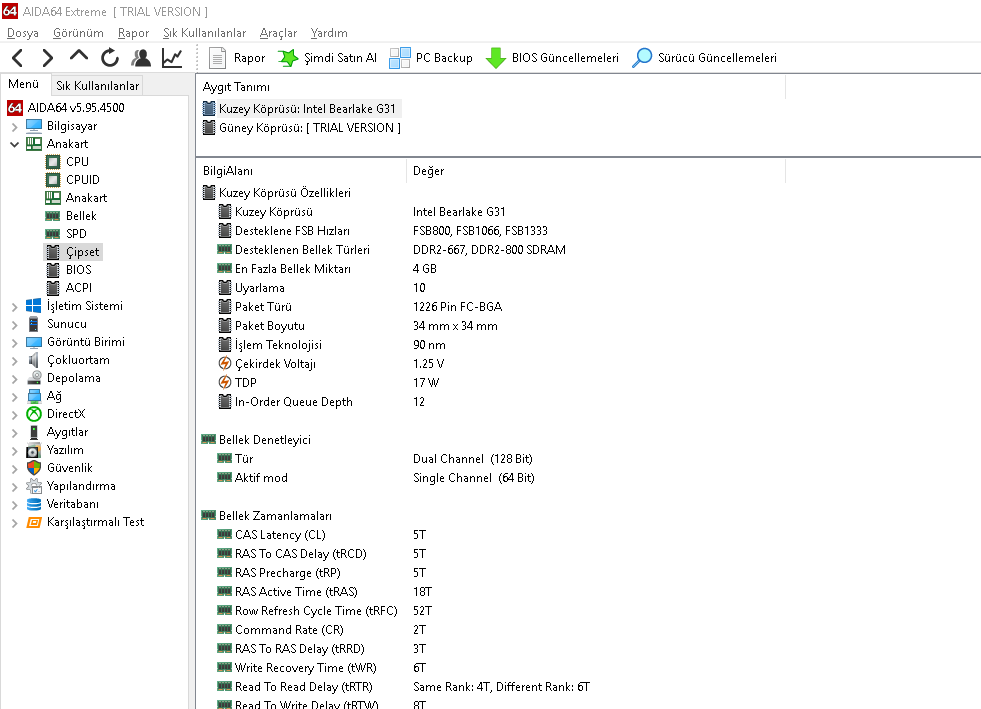Open the graph chart toolbar icon
Viewport: 981px width, 709px height.
coord(172,58)
